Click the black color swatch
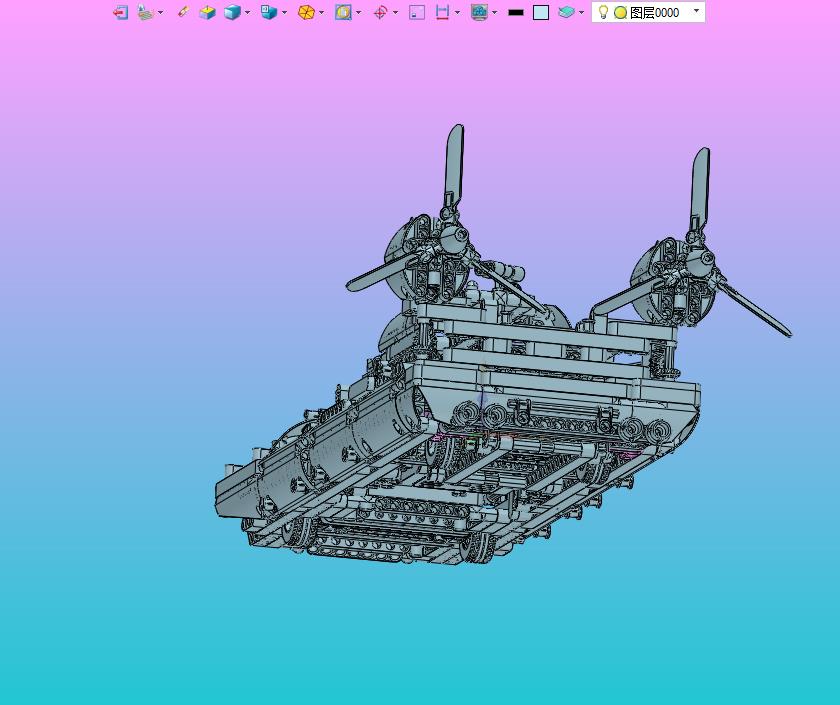Screen dimensions: 840x705 click(x=516, y=12)
